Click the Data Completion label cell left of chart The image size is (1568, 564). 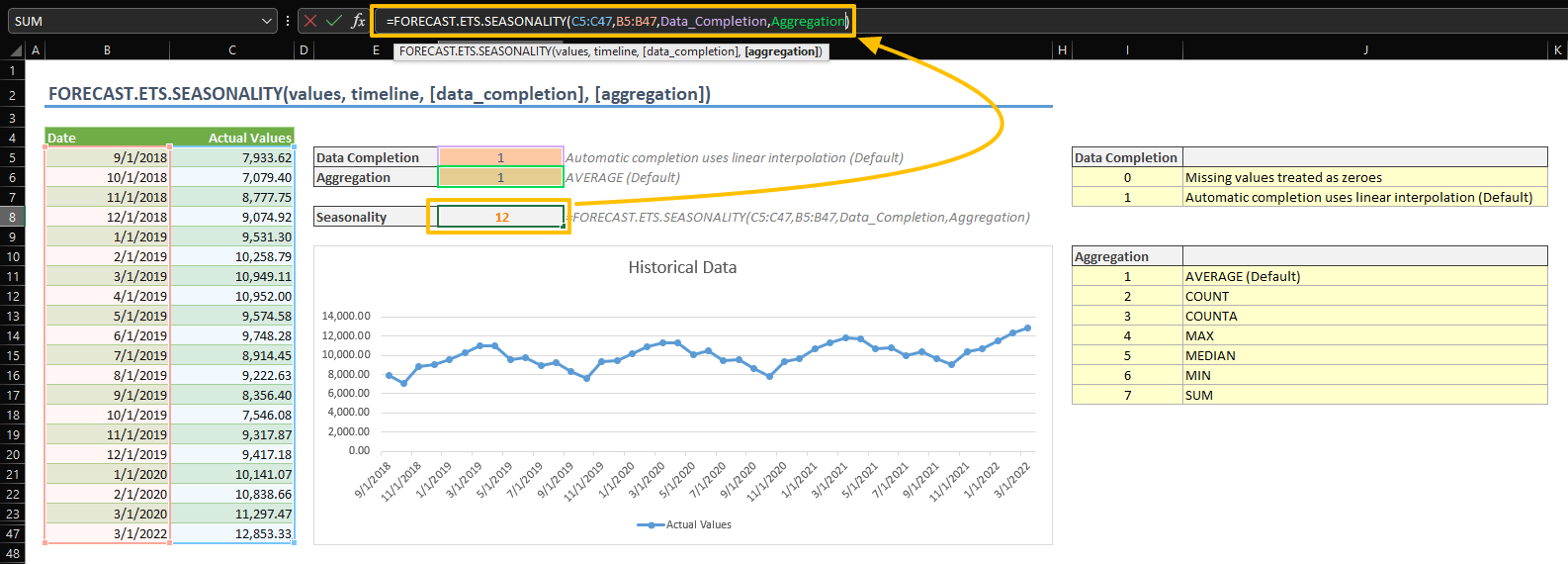click(x=375, y=157)
